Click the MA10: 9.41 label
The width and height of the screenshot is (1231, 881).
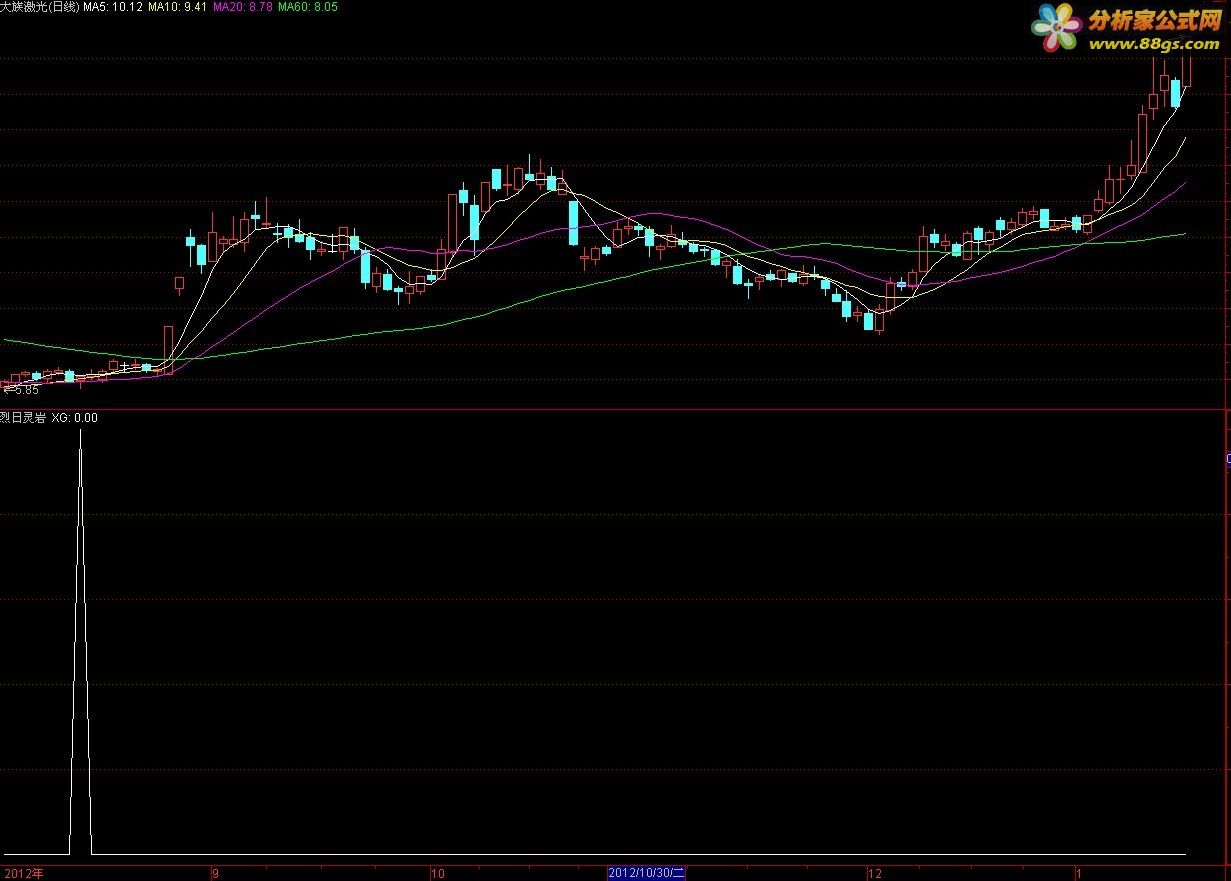[178, 7]
